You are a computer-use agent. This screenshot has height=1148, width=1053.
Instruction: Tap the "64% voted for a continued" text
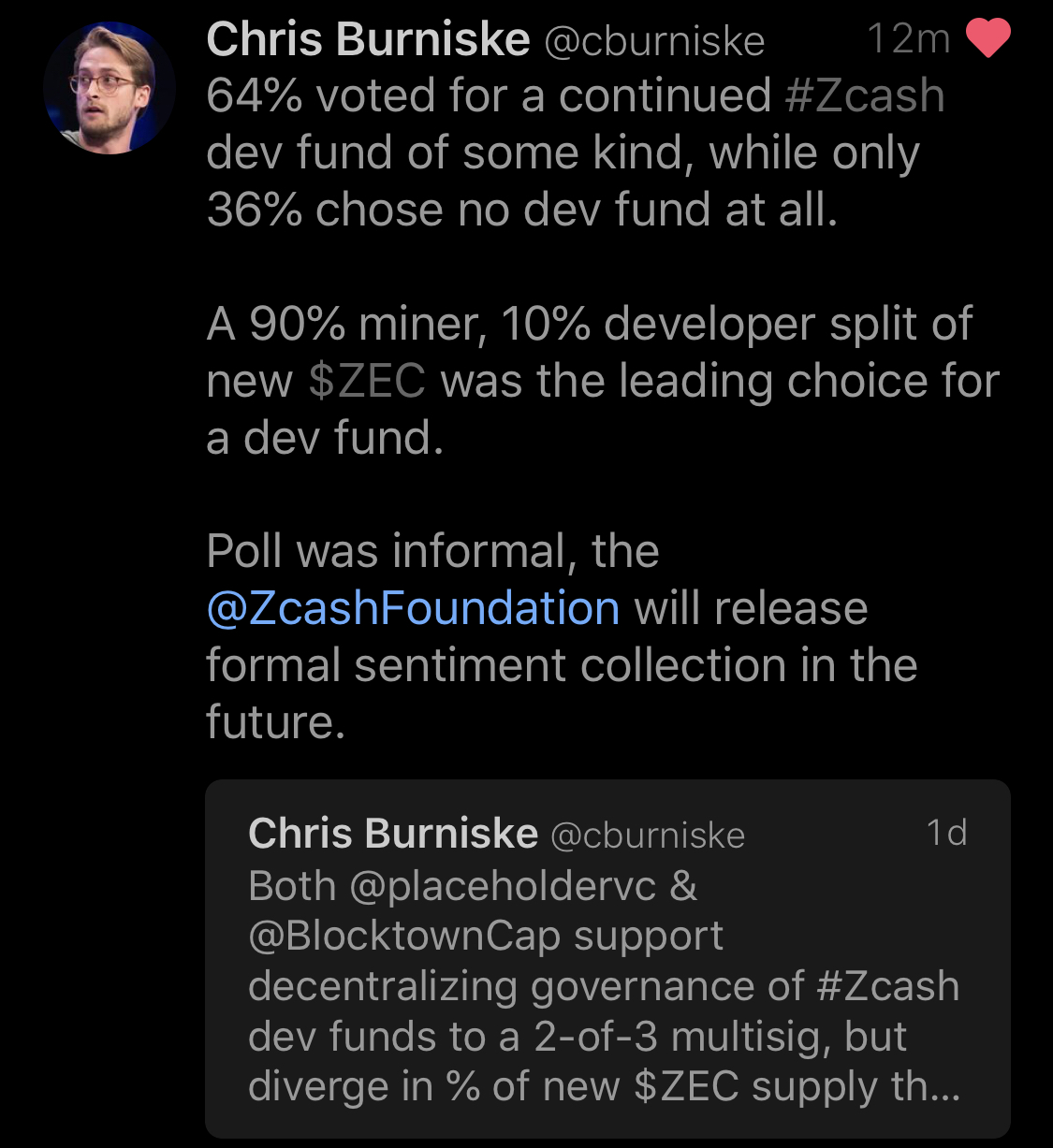tap(487, 96)
